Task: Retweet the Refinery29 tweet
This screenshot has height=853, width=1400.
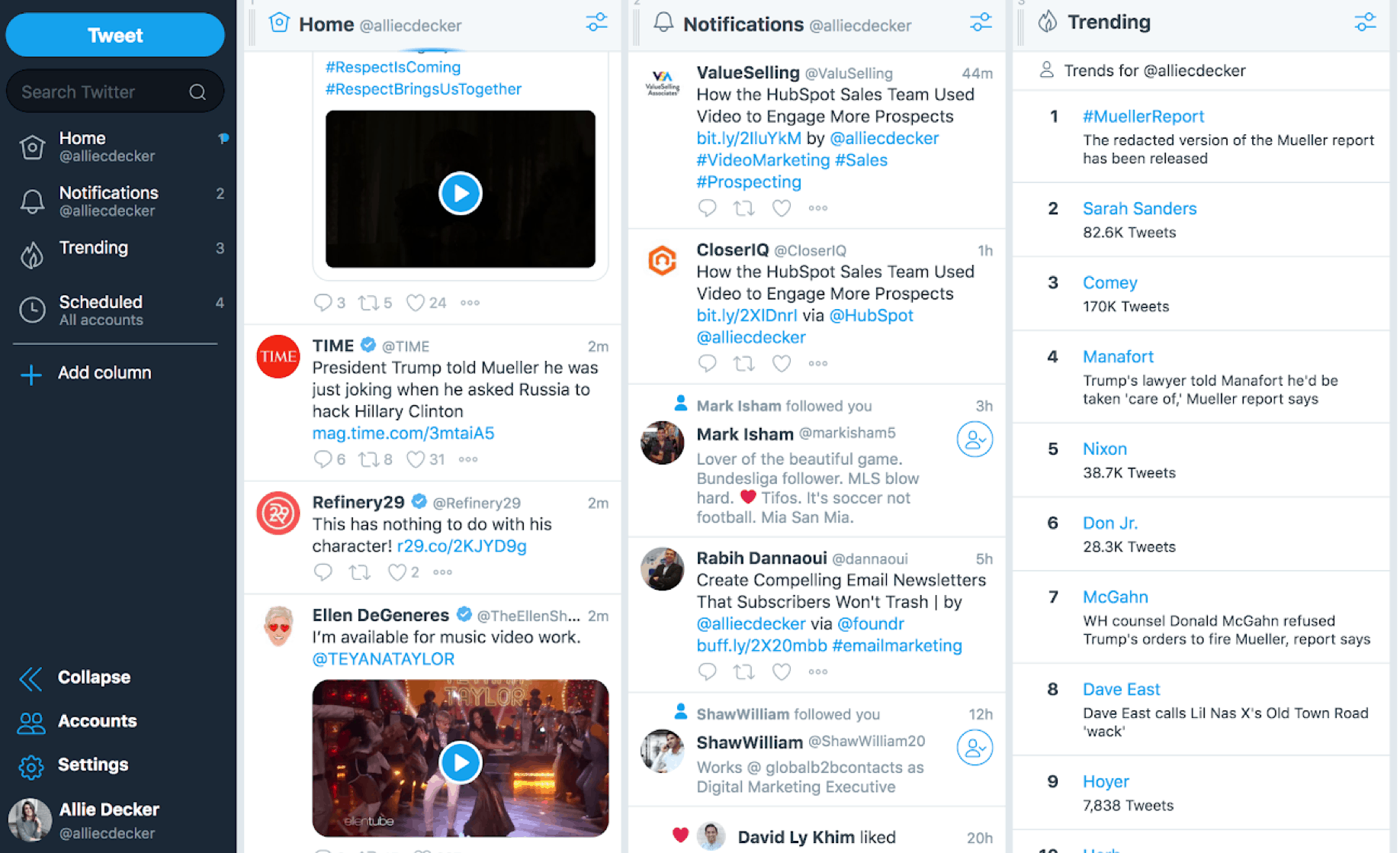Action: (x=359, y=572)
